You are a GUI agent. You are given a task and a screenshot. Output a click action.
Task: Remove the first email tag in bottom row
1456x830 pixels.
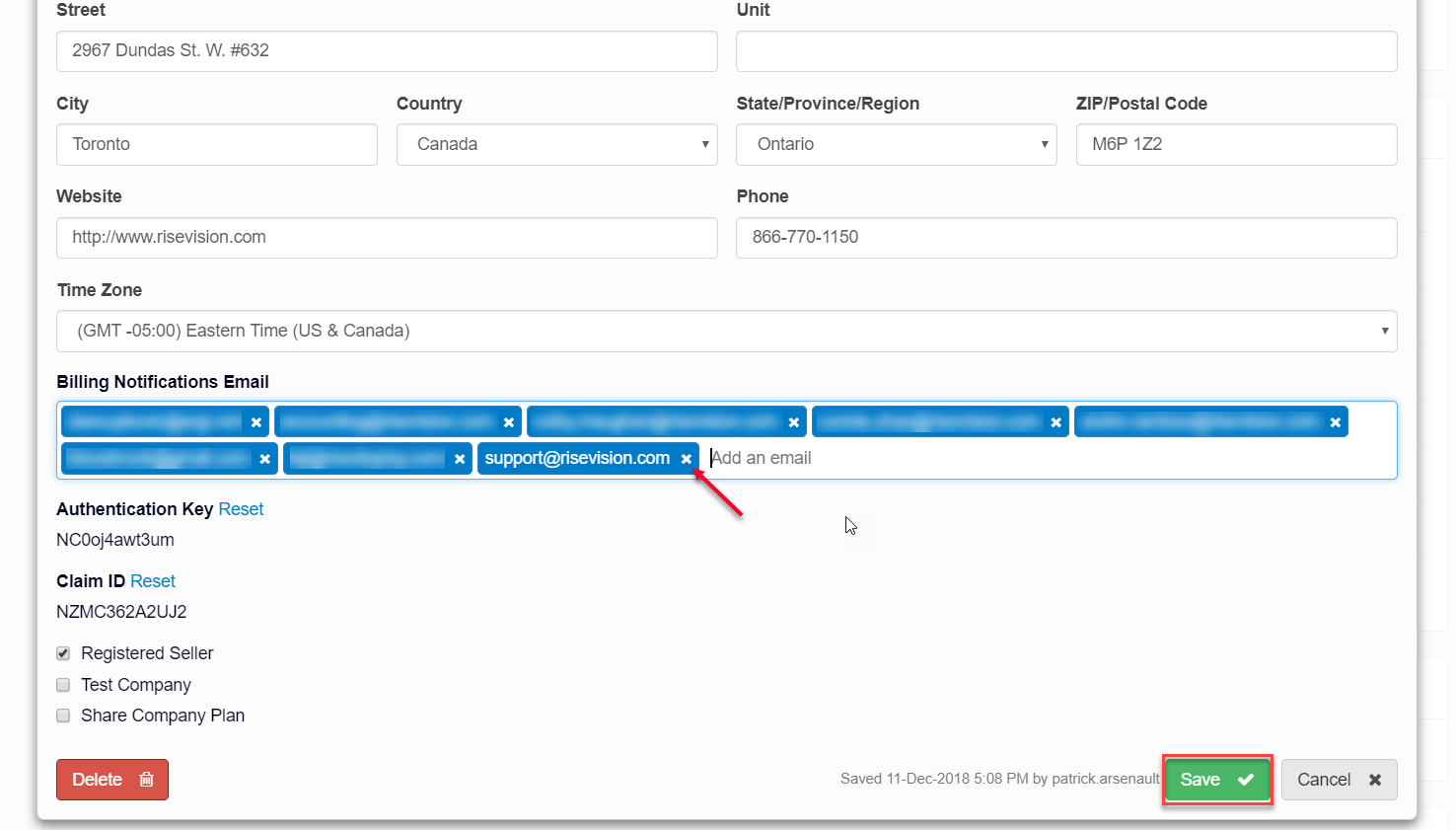point(264,458)
